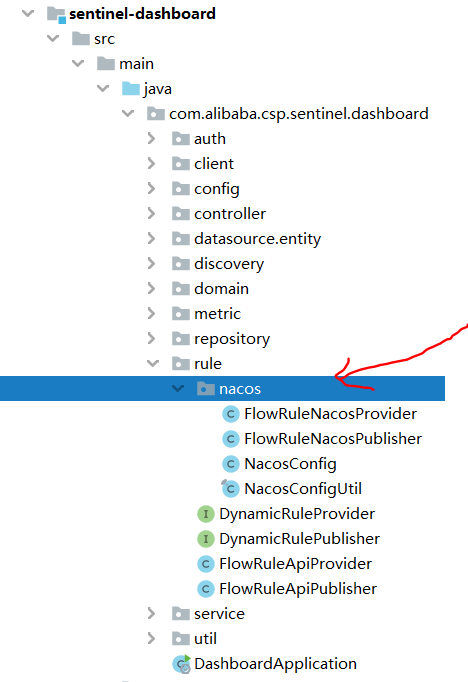Image resolution: width=468 pixels, height=682 pixels.
Task: Click the src folder icon
Action: pyautogui.click(x=81, y=39)
